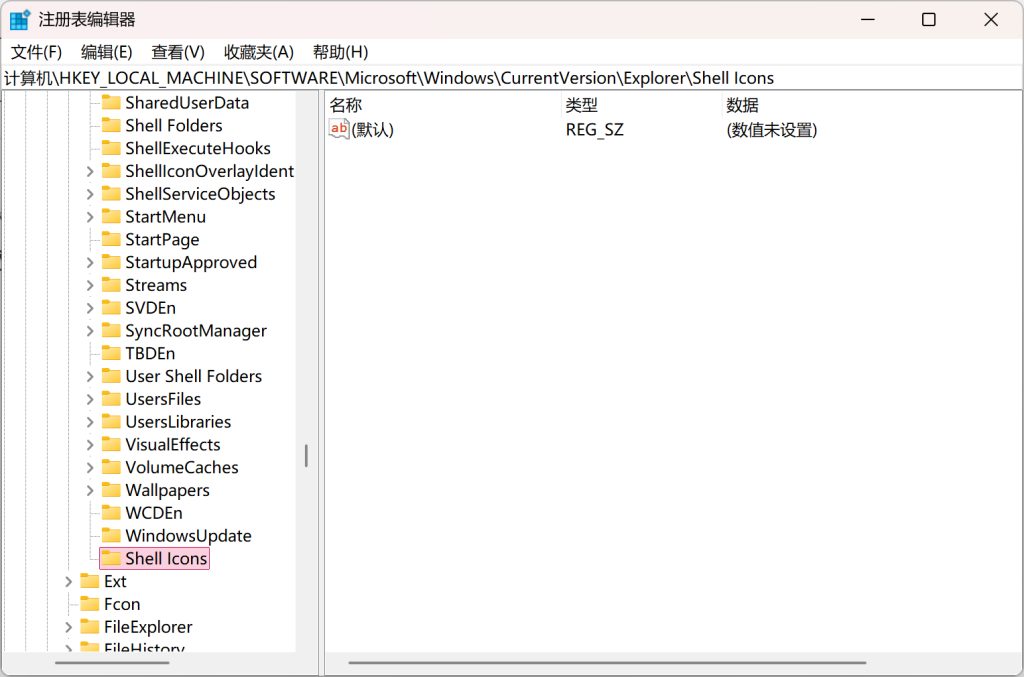Select the User Shell Folders tree label
This screenshot has height=677, width=1024.
tap(194, 377)
